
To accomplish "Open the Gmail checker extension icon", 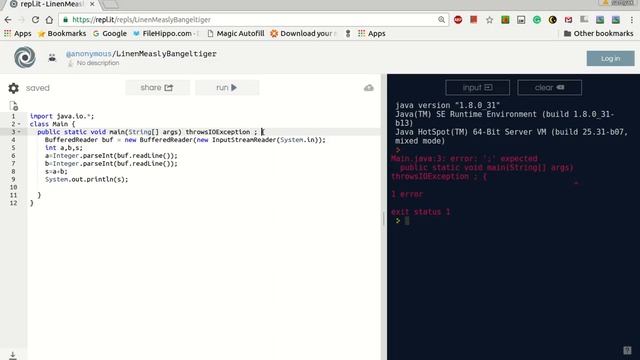I will [568, 20].
